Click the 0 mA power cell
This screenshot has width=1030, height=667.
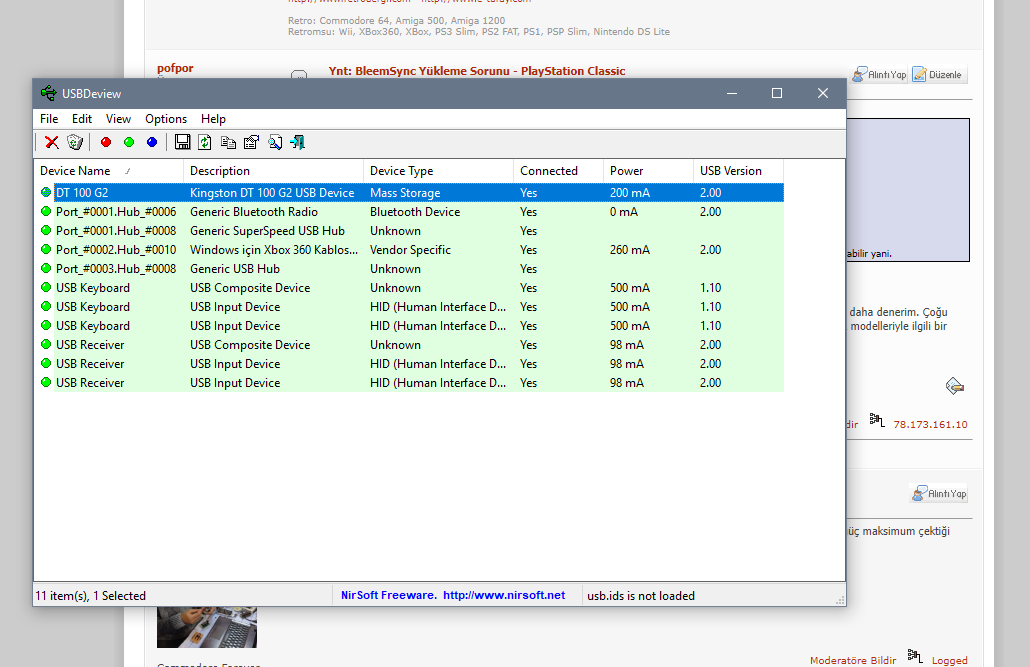point(623,212)
